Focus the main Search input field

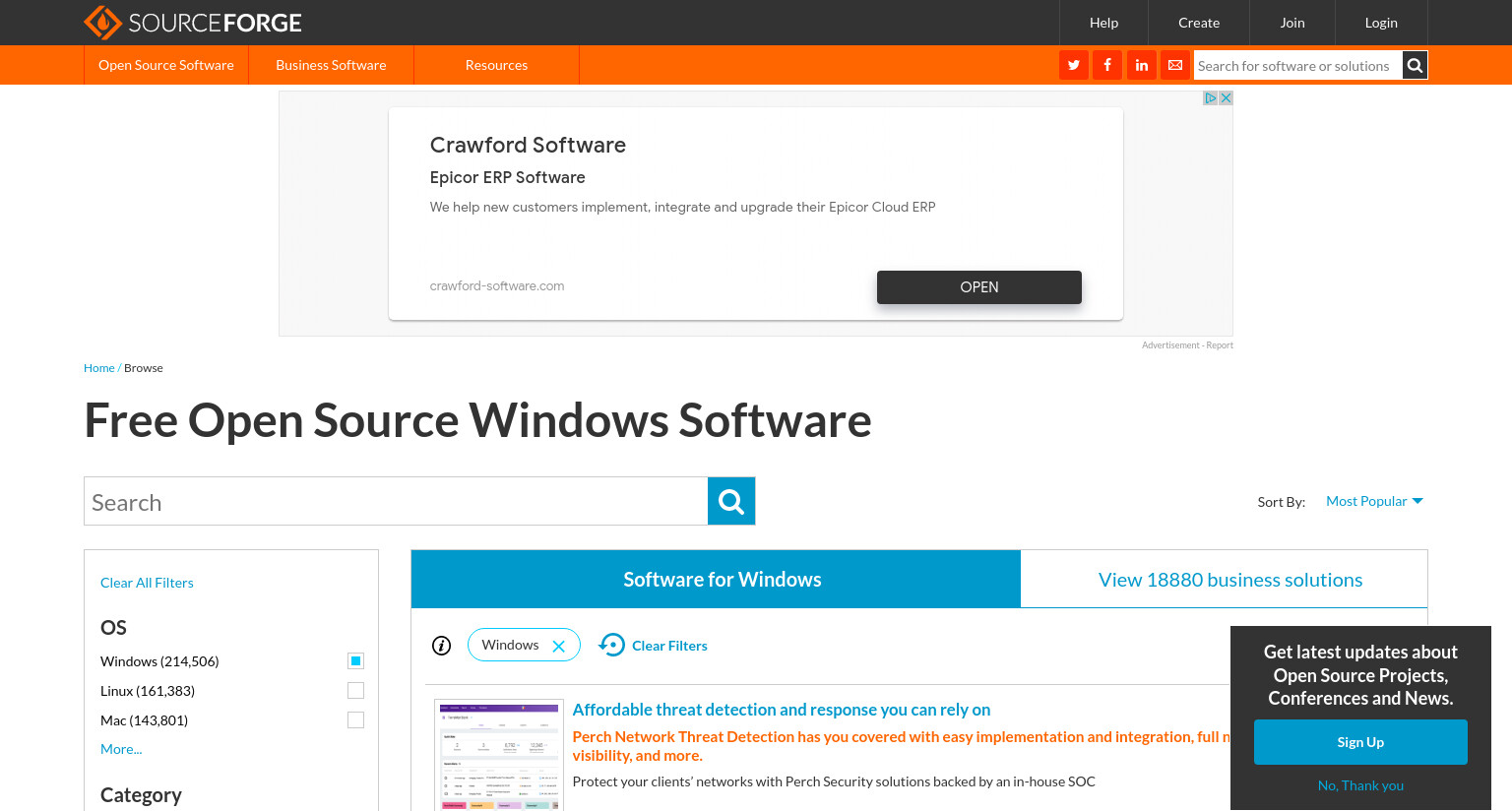396,501
